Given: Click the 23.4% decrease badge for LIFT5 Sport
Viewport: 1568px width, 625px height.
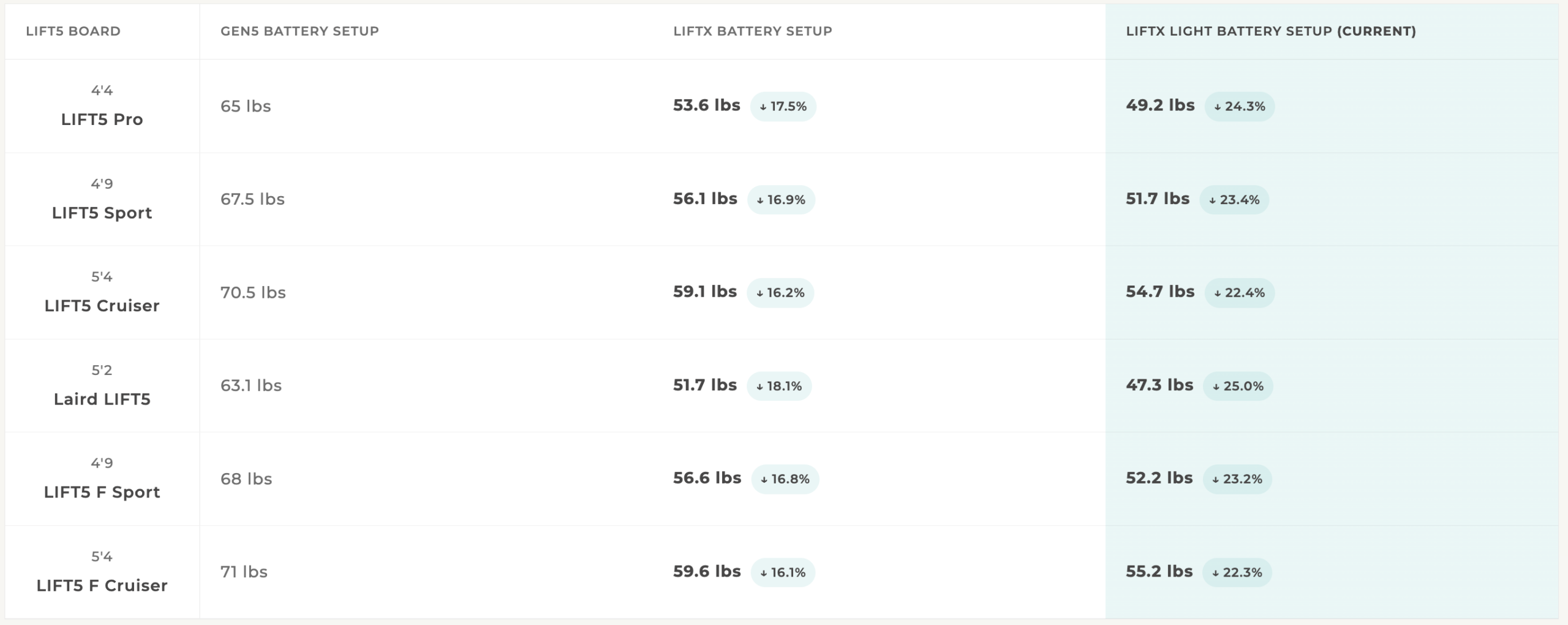Looking at the screenshot, I should pos(1234,200).
